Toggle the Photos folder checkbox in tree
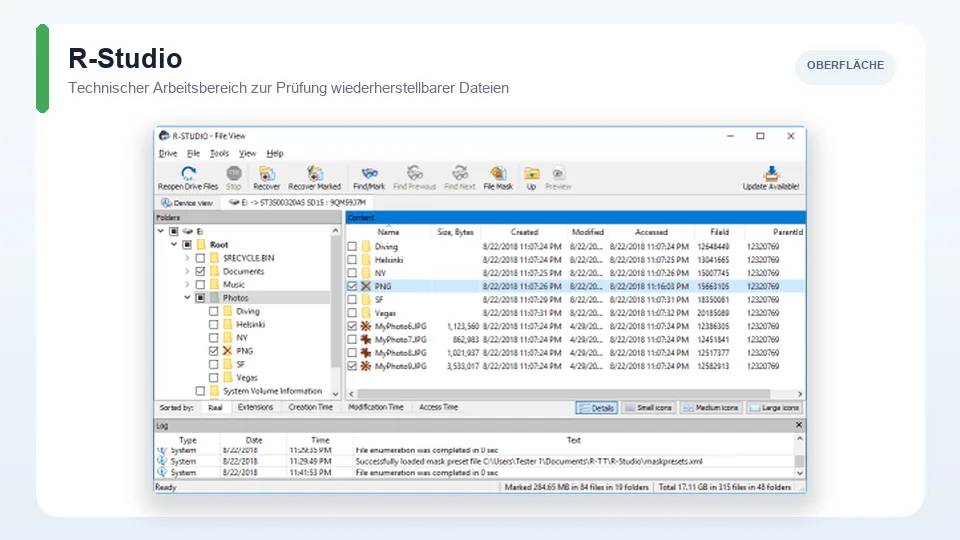Screen dimensions: 960x540 (x=200, y=298)
